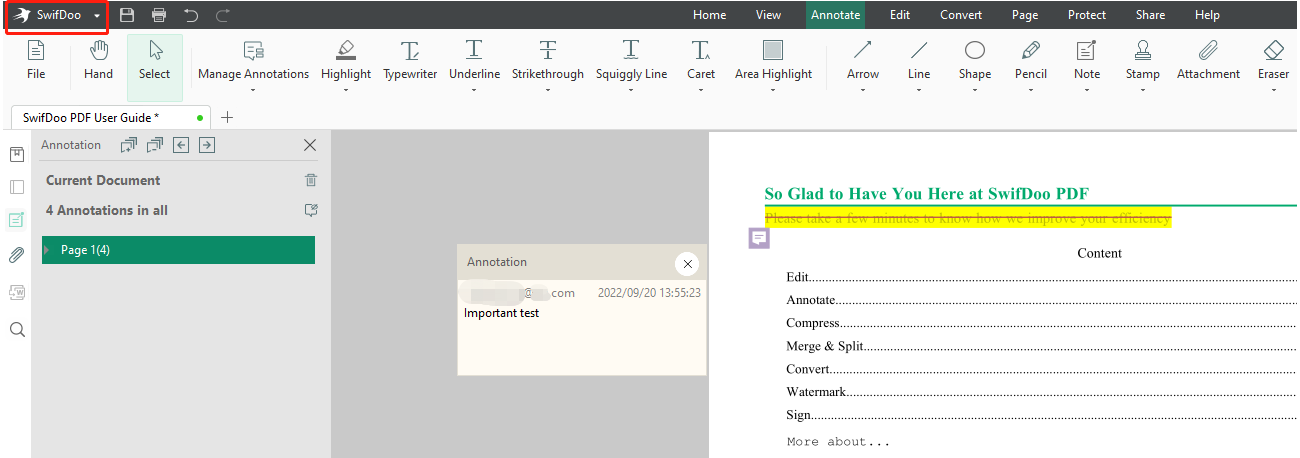Open the Bookmark sidebar panel
Image resolution: width=1300 pixels, height=458 pixels.
point(17,154)
